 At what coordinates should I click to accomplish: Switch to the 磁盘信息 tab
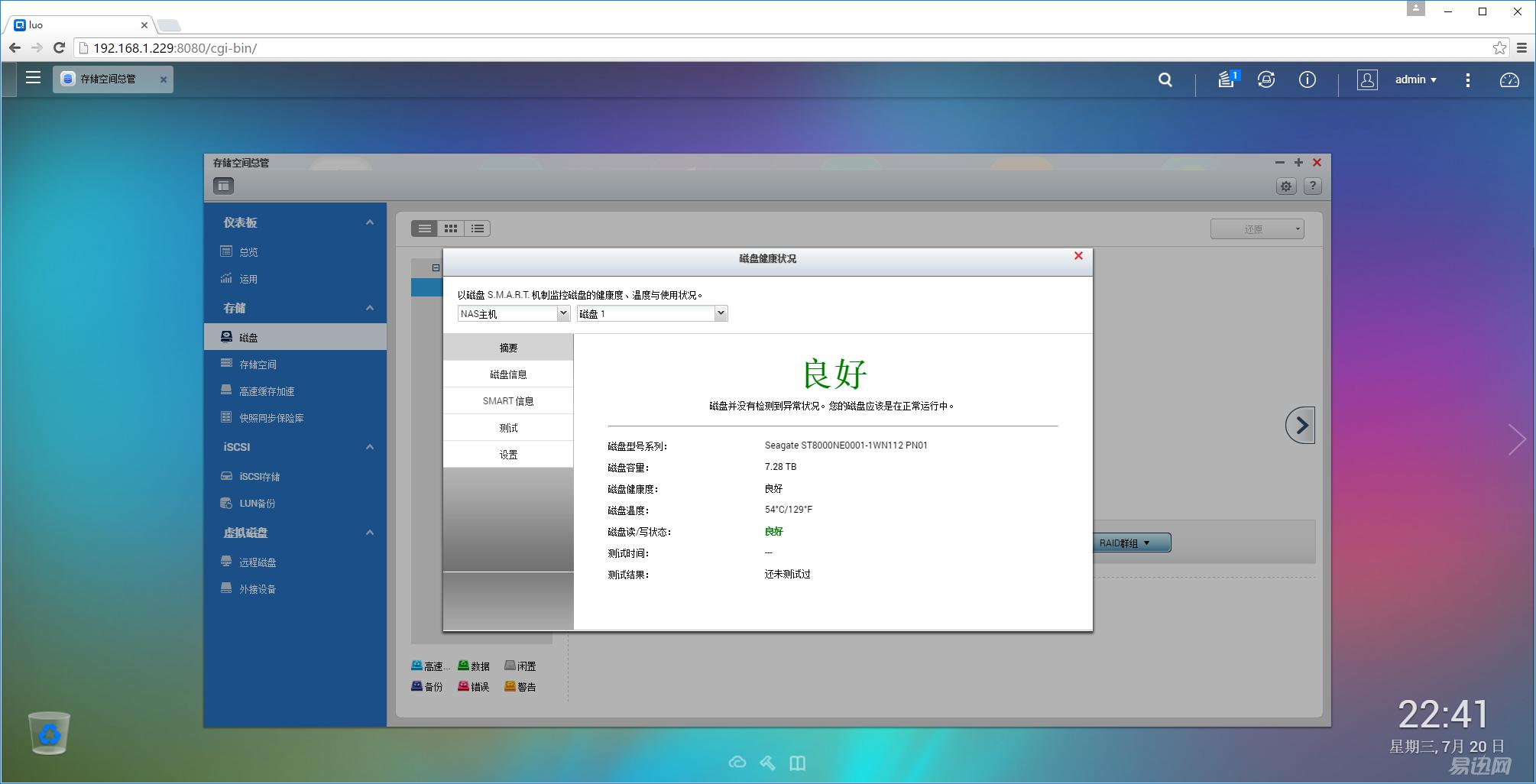pos(508,374)
